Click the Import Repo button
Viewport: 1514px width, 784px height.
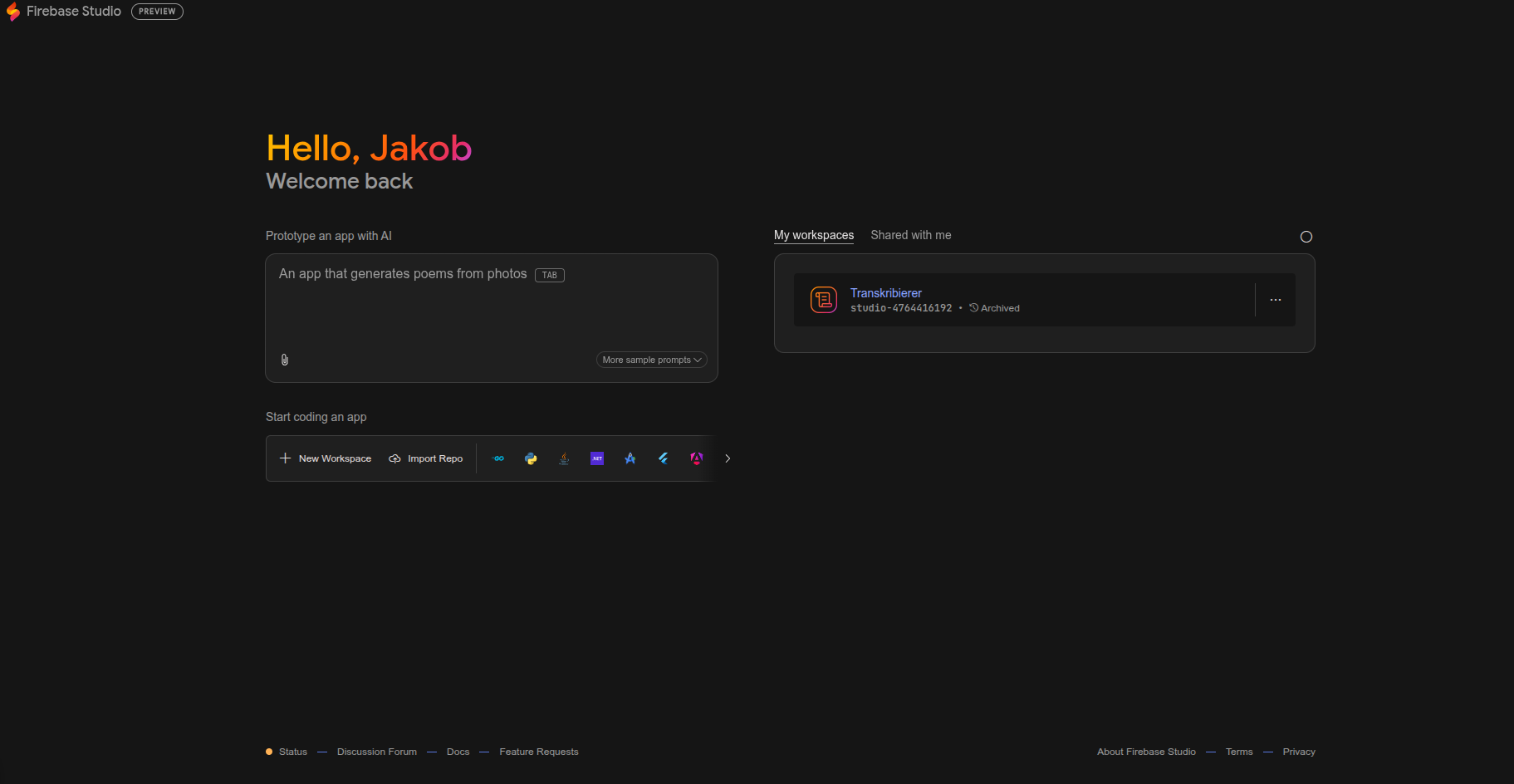(x=426, y=458)
